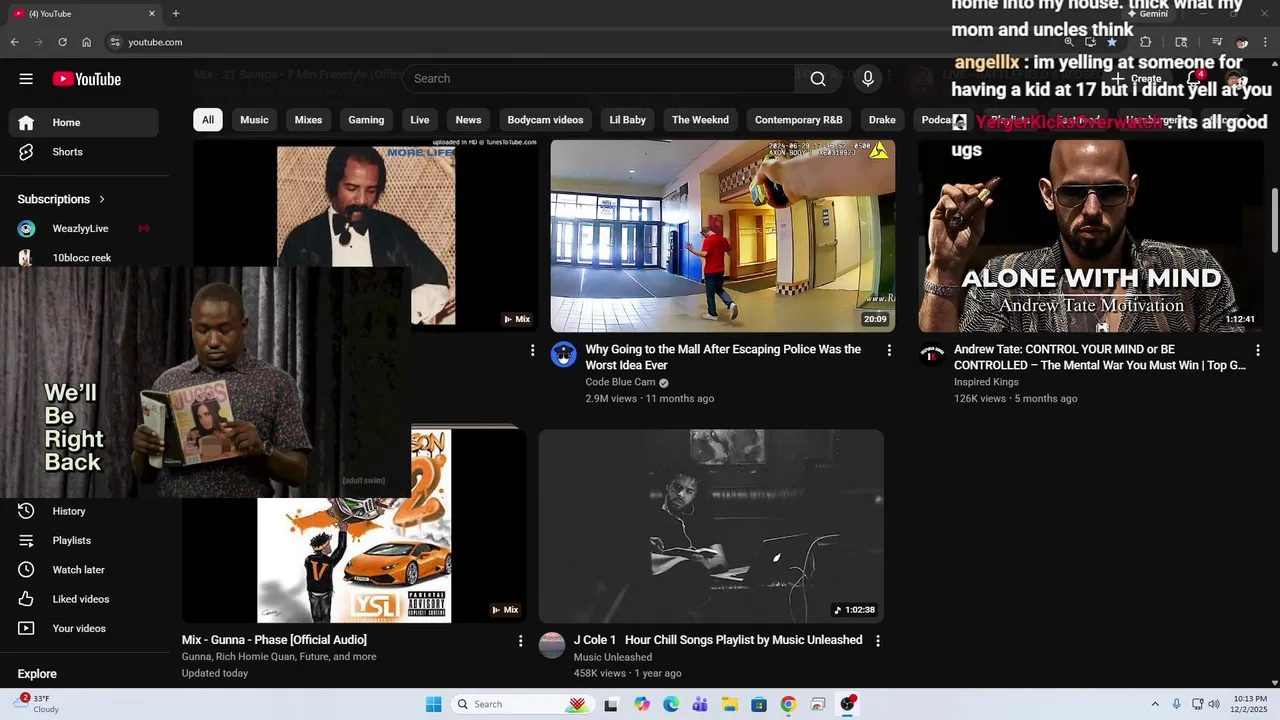This screenshot has height=720, width=1280.
Task: Reload the YouTube page
Action: pyautogui.click(x=62, y=42)
